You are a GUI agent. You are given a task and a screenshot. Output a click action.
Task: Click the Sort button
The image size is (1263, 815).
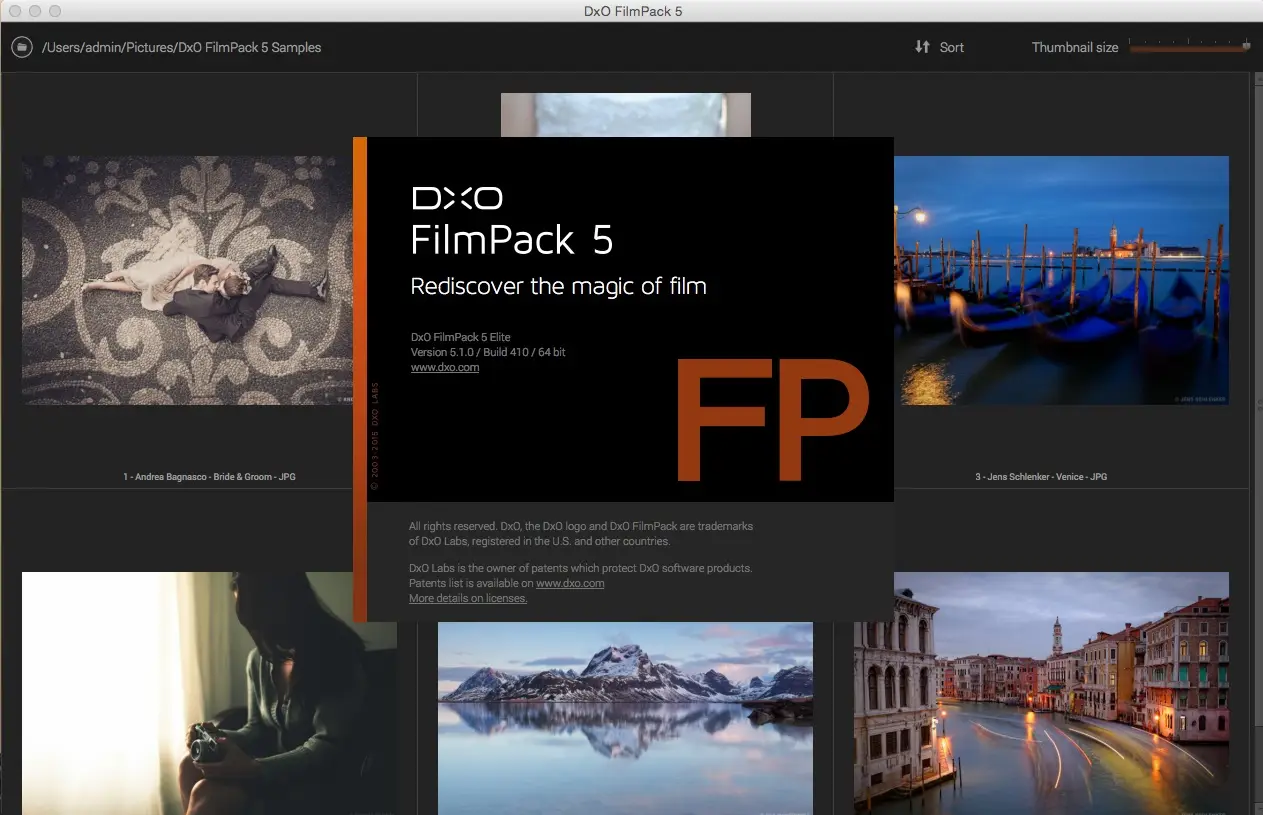click(x=939, y=47)
